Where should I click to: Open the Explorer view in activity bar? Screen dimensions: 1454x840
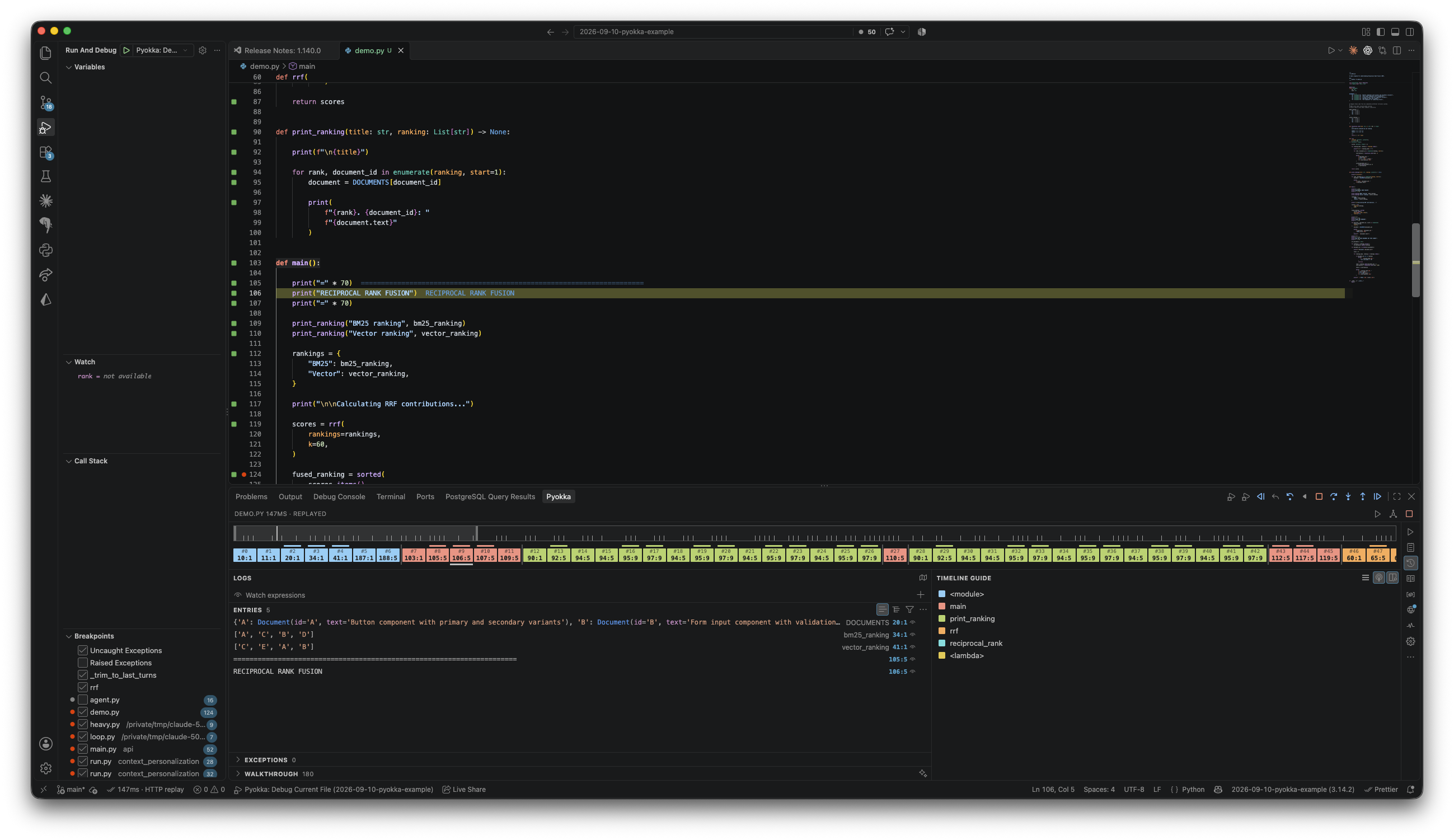click(x=45, y=53)
